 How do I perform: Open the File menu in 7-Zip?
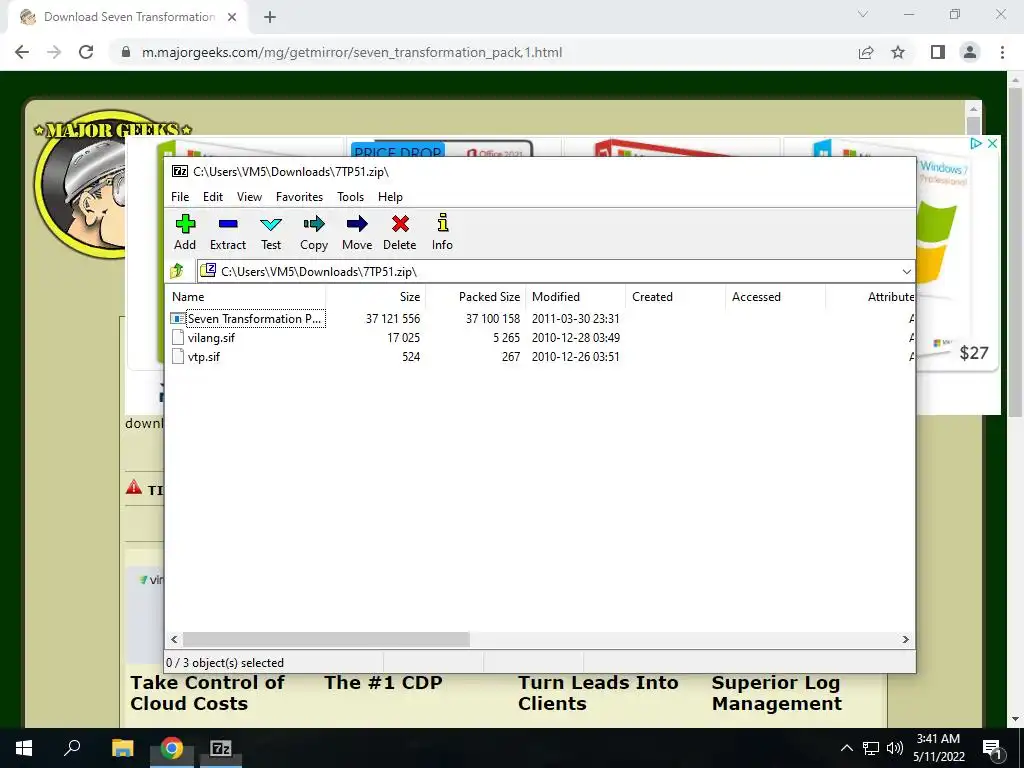click(180, 197)
